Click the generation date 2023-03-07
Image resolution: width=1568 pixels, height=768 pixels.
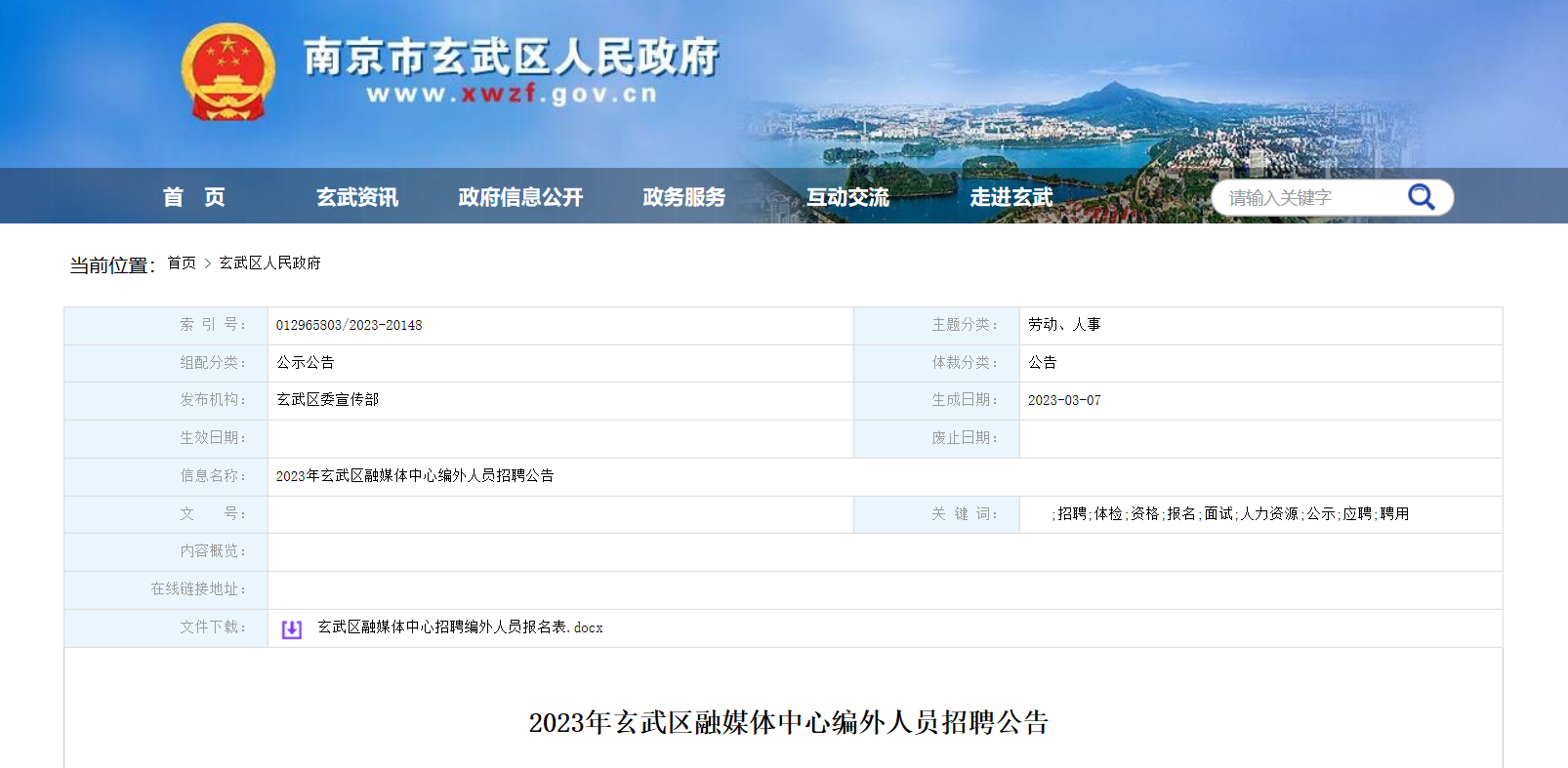click(x=1063, y=400)
